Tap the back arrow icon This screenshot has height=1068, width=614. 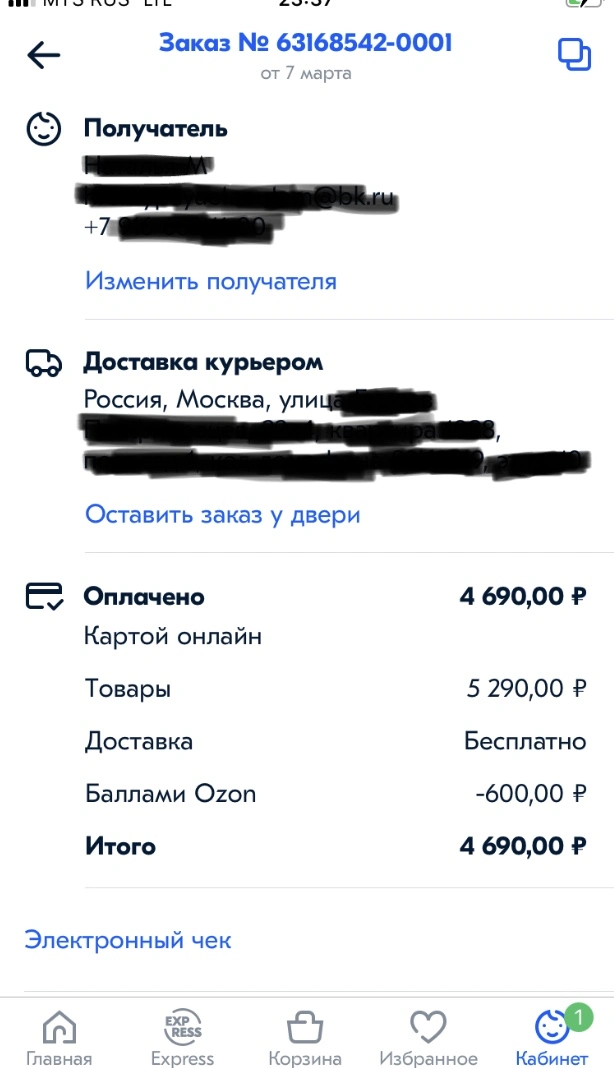coord(44,55)
